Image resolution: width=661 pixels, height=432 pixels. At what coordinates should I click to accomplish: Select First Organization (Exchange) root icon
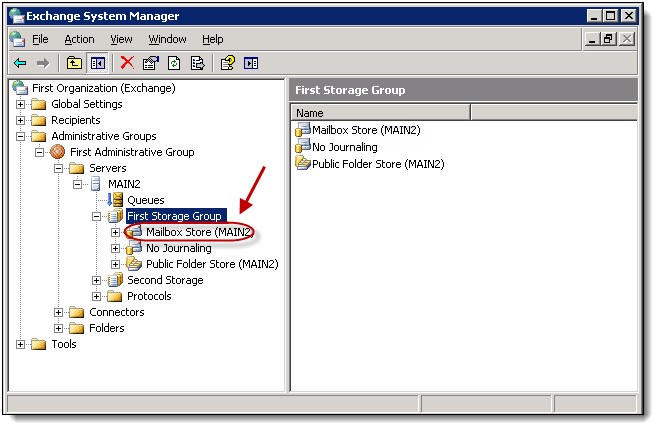tap(20, 88)
